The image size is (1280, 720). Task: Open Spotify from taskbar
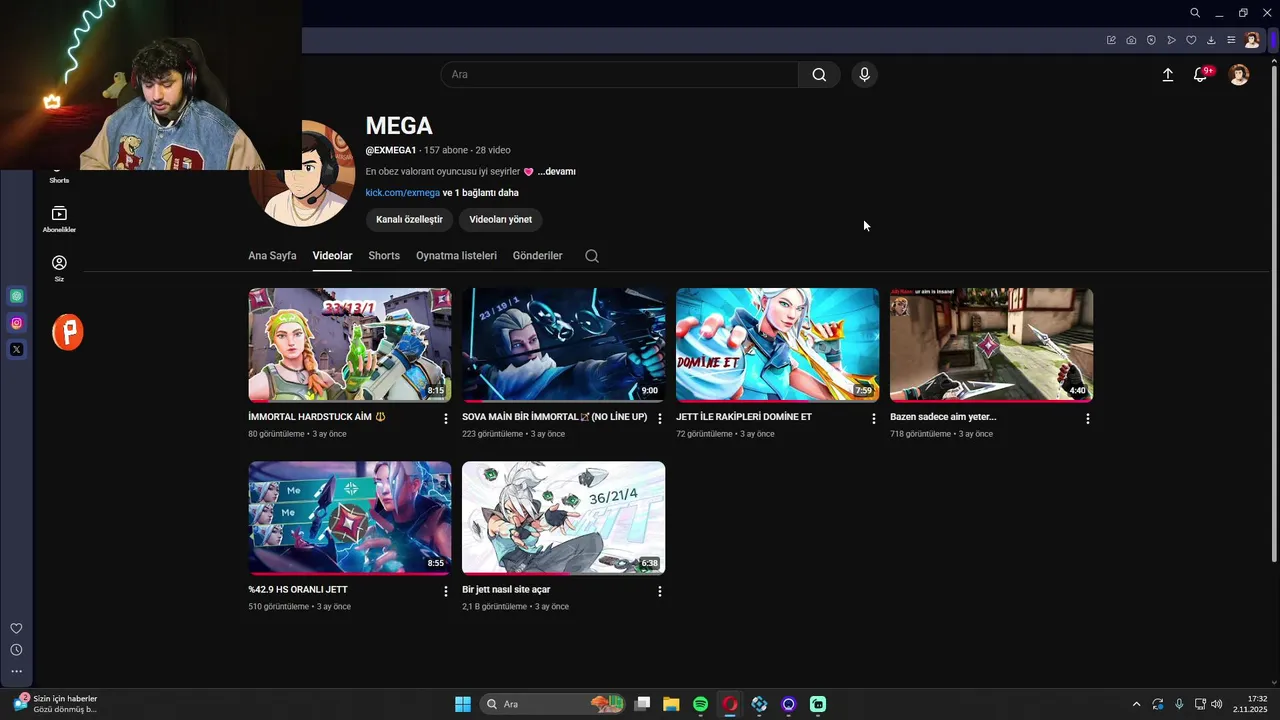(x=700, y=704)
